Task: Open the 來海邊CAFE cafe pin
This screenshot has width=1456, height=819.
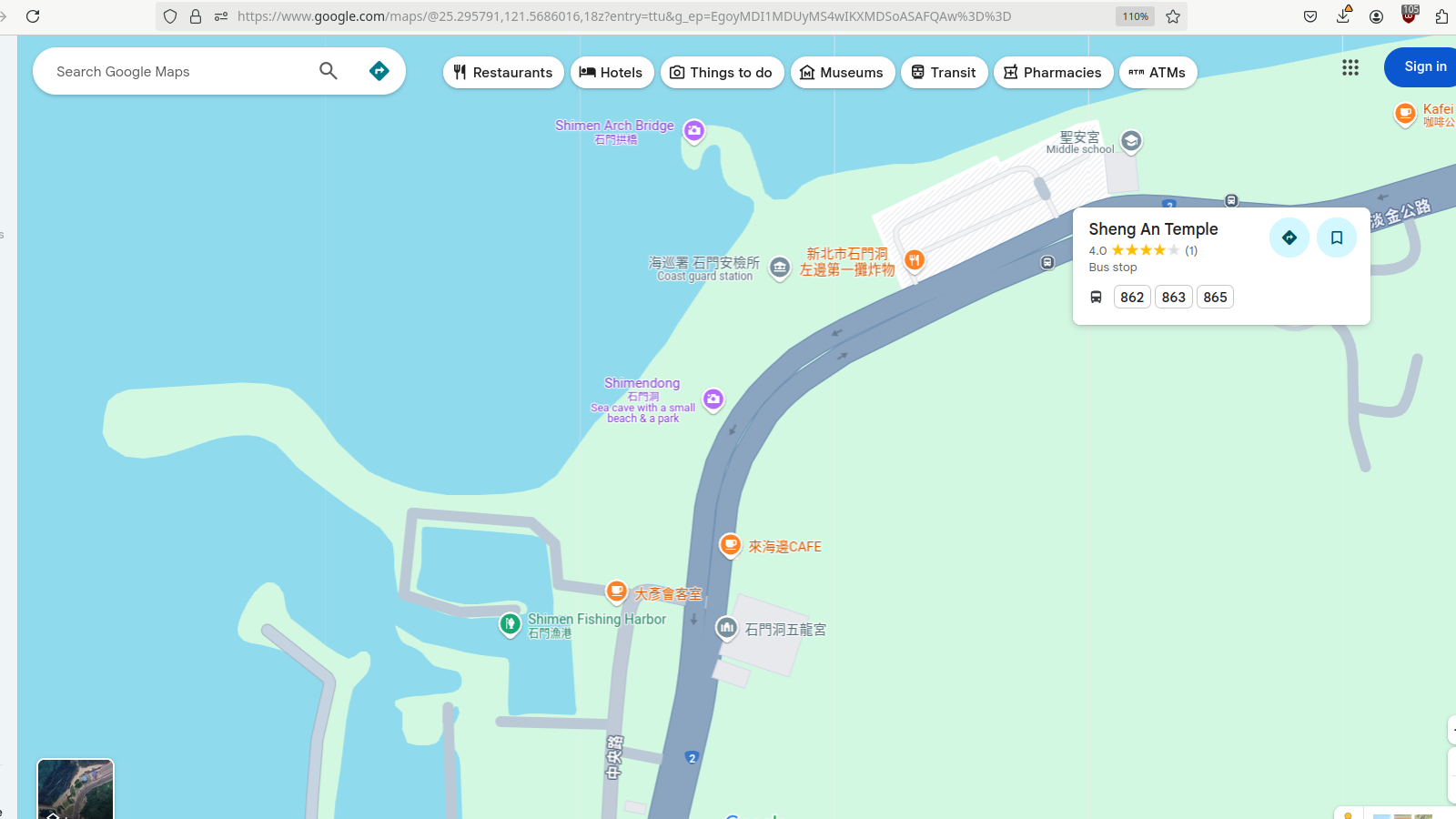Action: pos(730,545)
